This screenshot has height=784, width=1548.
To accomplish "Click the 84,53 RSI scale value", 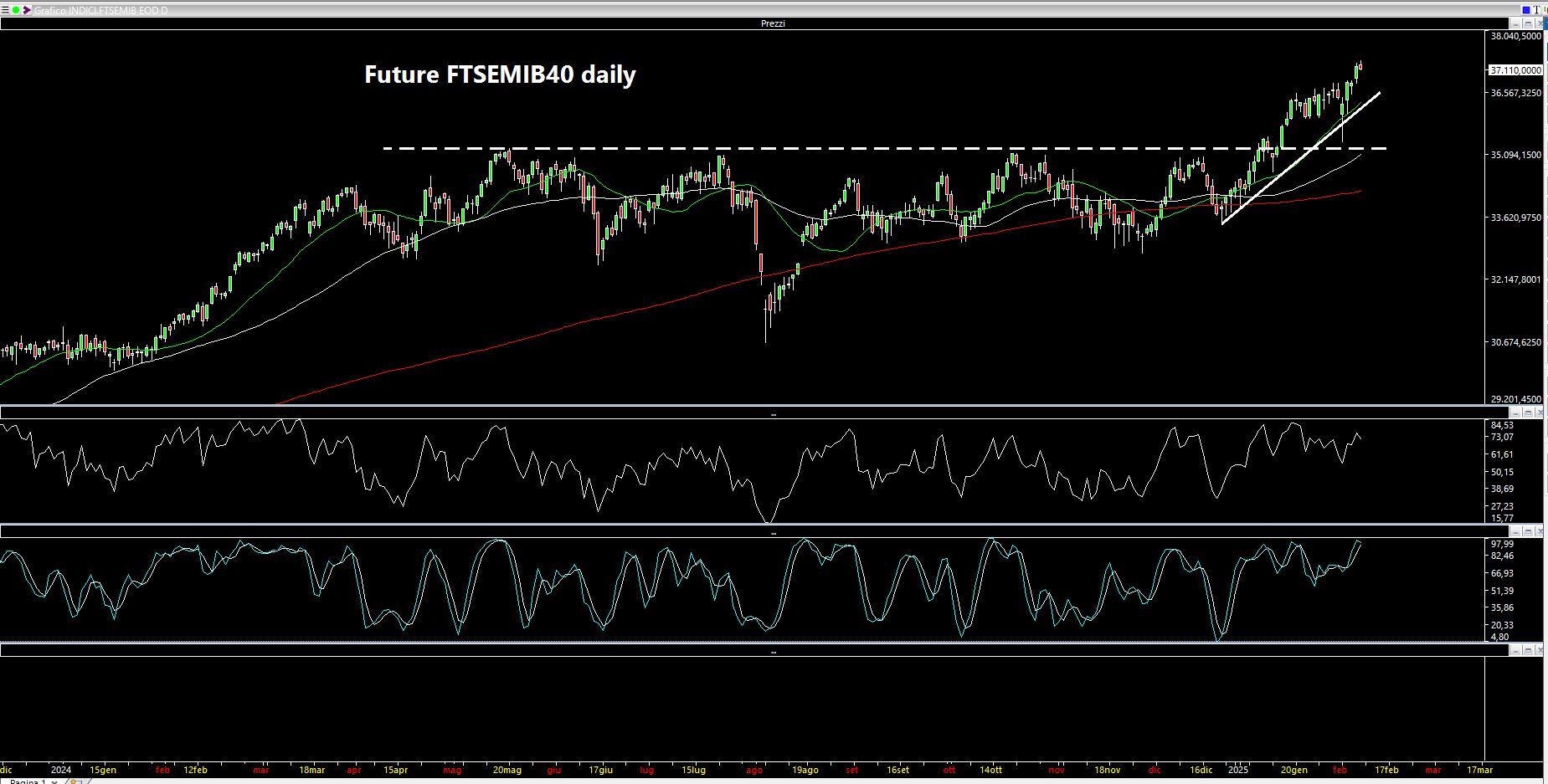I will [x=1502, y=425].
